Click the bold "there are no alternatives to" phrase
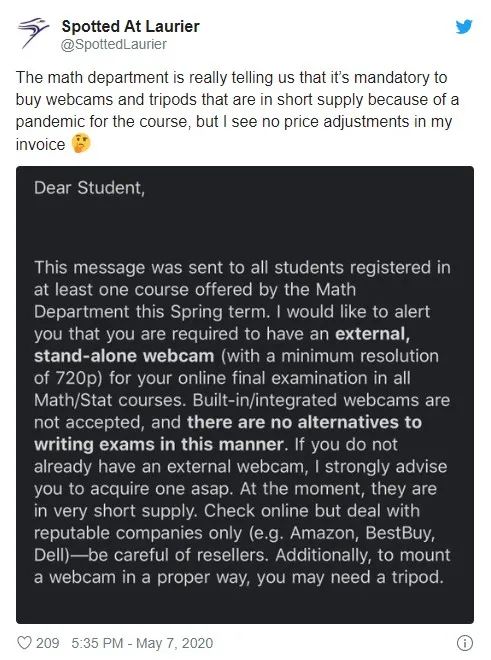The height and width of the screenshot is (660, 491). tap(304, 422)
